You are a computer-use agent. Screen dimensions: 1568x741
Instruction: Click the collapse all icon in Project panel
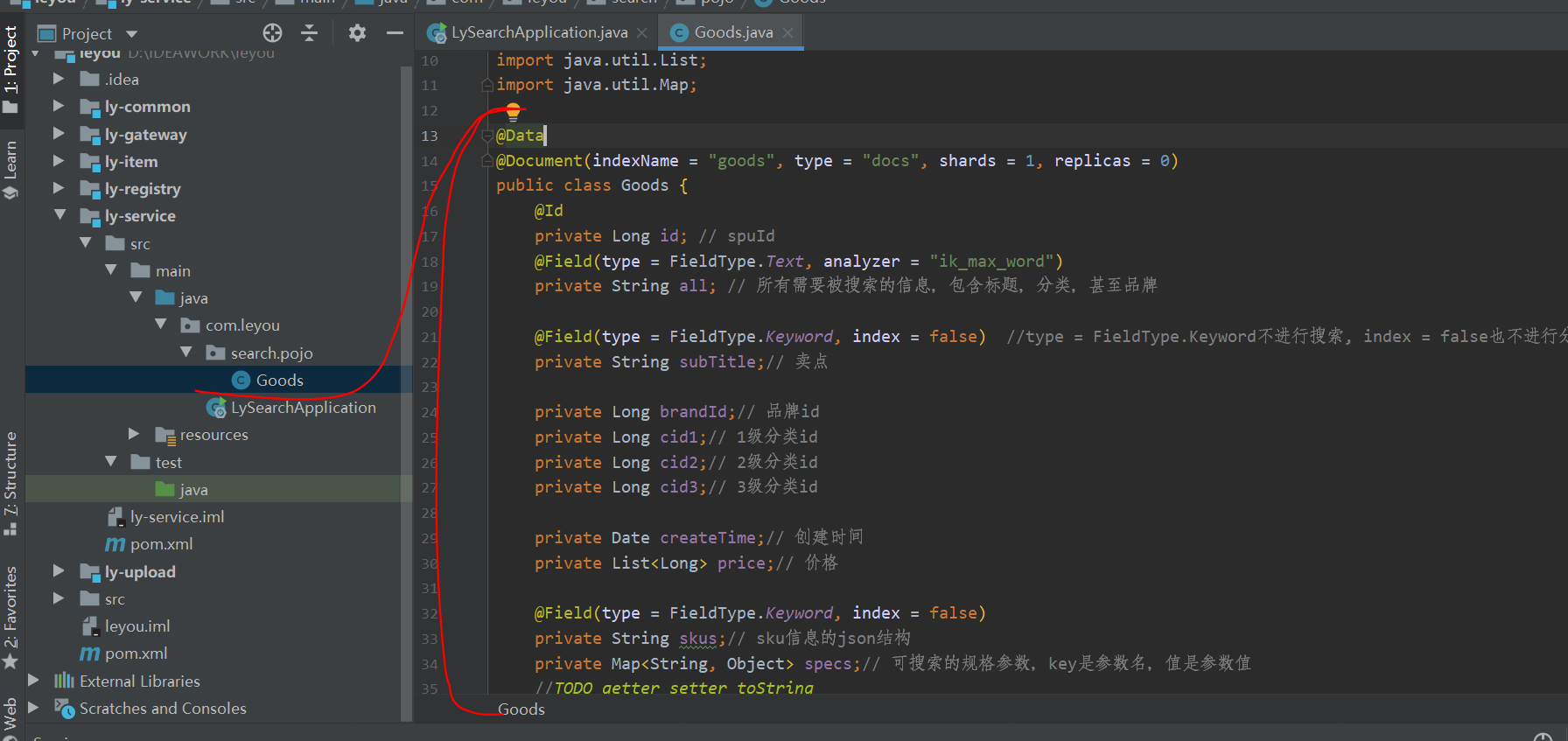[309, 33]
